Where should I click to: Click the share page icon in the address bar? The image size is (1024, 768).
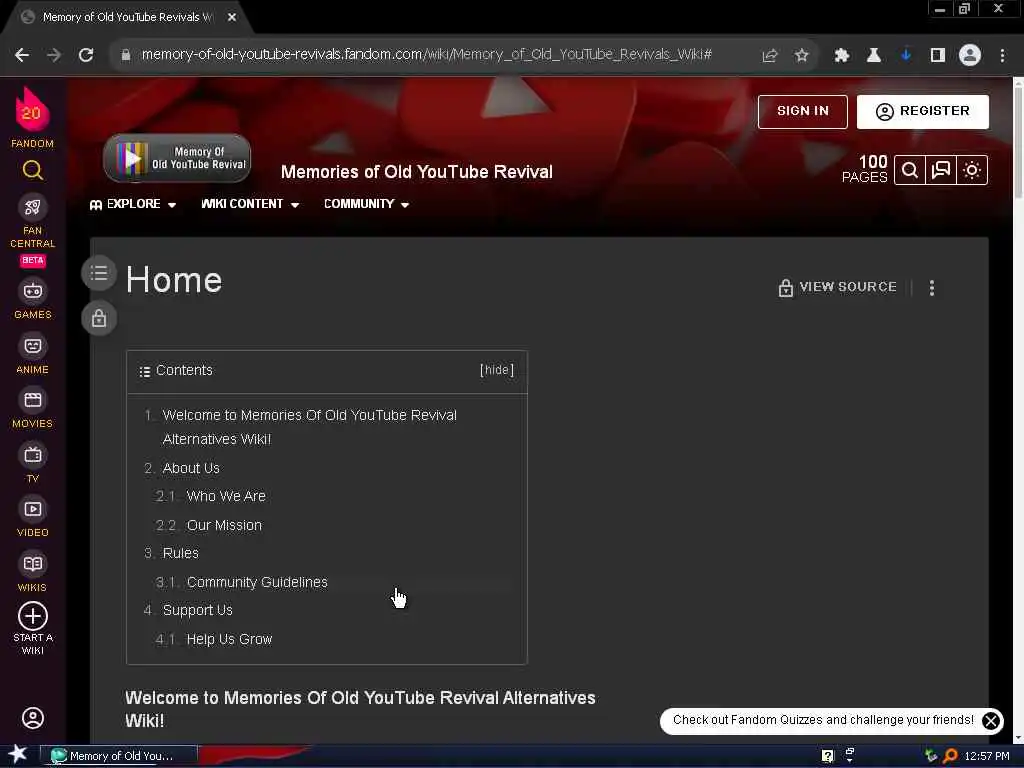tap(770, 55)
